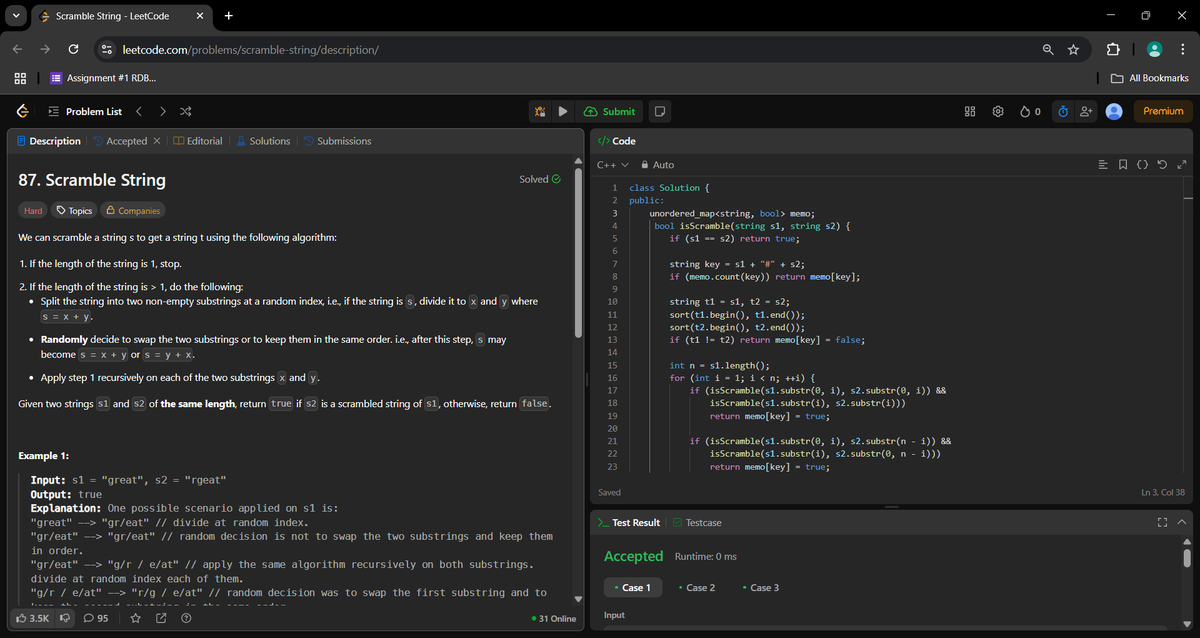The height and width of the screenshot is (638, 1200).
Task: Open the Editorial tab
Action: tap(198, 141)
